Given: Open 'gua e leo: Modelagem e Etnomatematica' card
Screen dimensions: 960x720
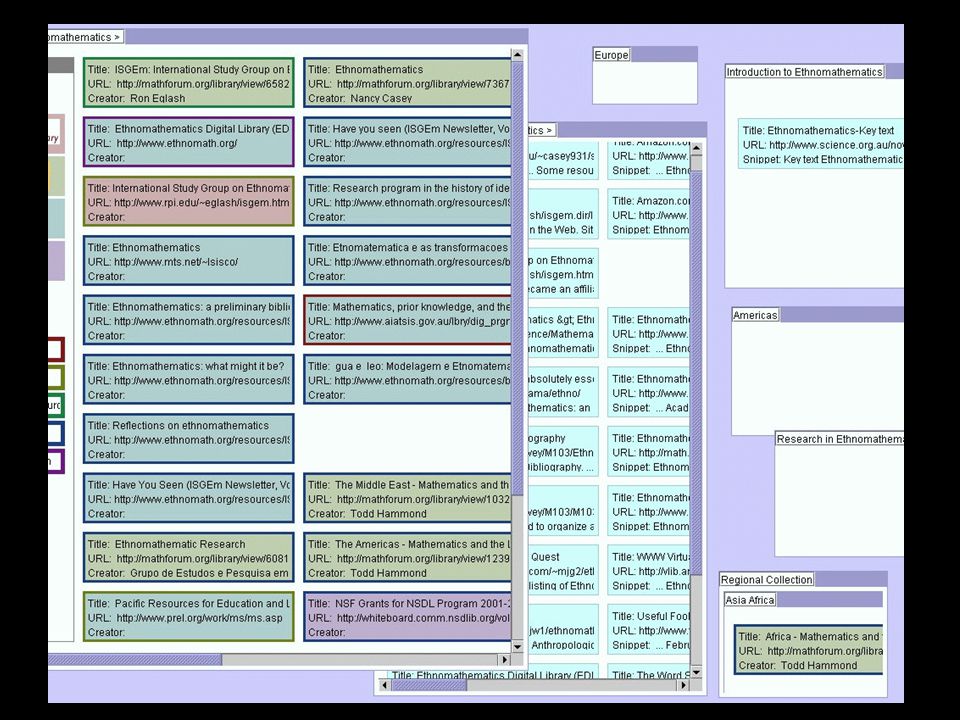Looking at the screenshot, I should (x=407, y=380).
